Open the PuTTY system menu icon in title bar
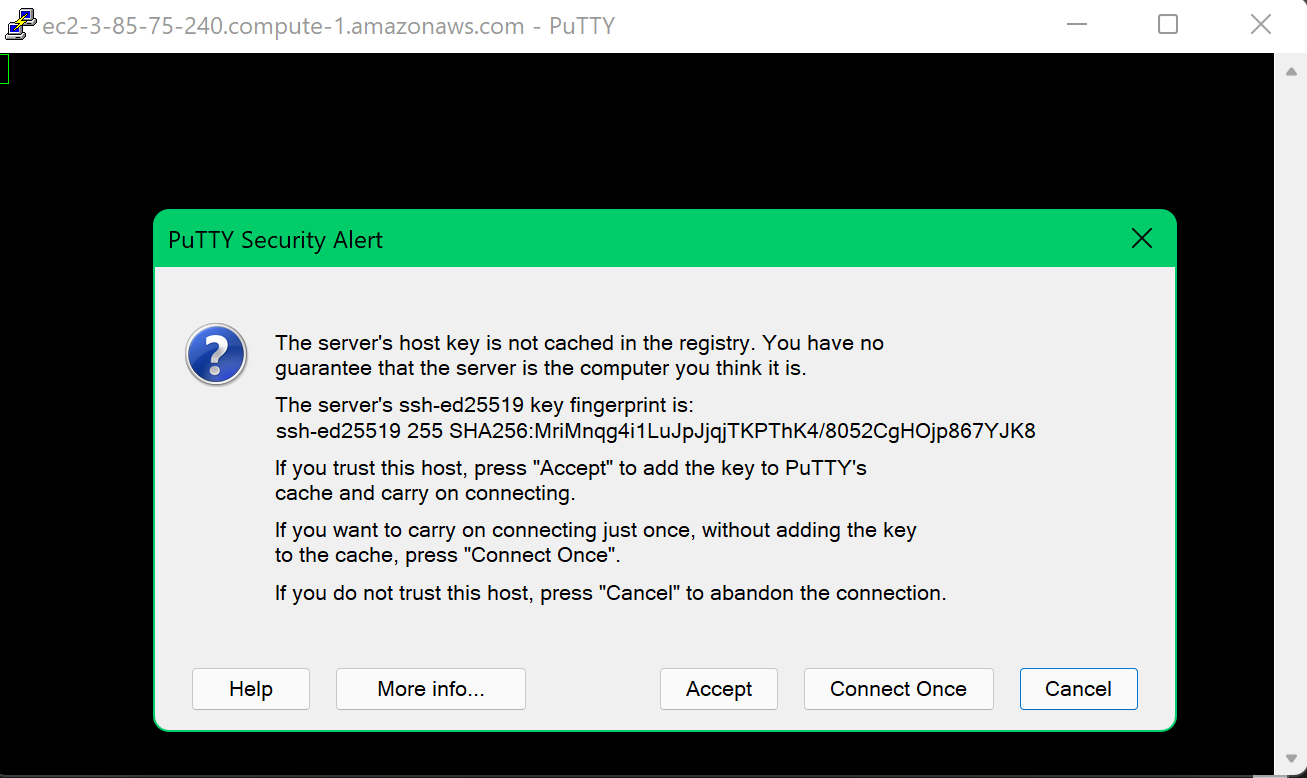Image resolution: width=1307 pixels, height=778 pixels. 21,25
